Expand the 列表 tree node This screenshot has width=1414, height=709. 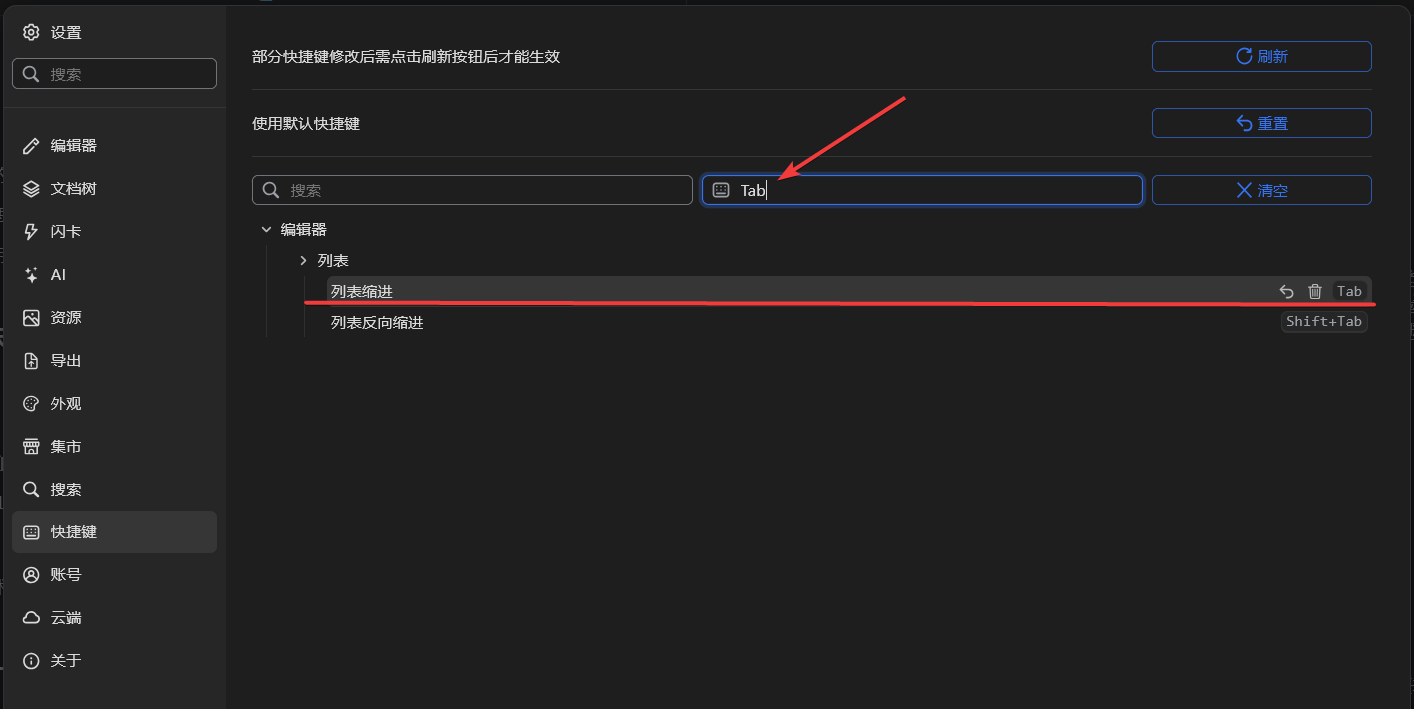point(304,260)
